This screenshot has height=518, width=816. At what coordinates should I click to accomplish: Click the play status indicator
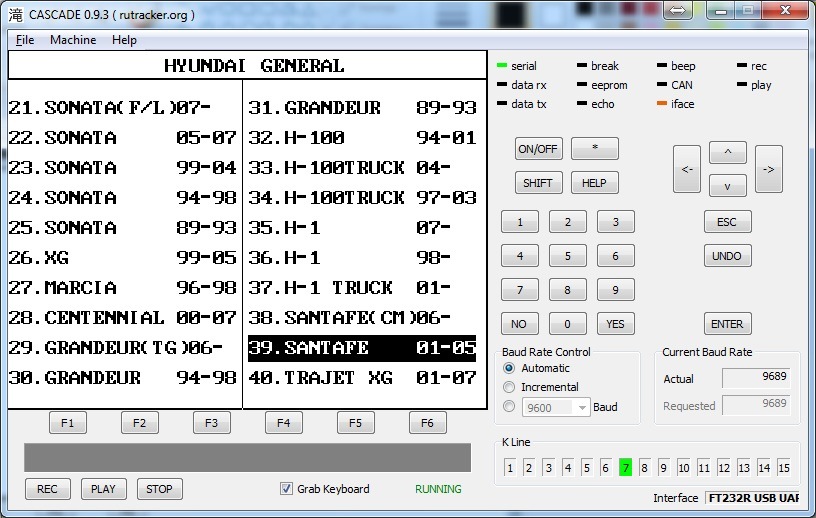pyautogui.click(x=742, y=84)
